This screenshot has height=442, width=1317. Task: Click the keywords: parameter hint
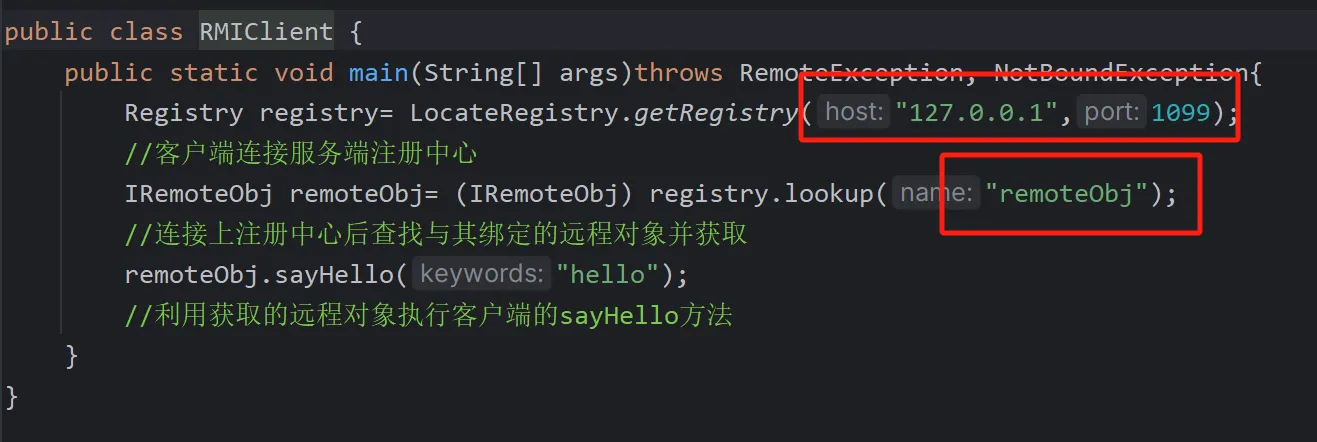[x=483, y=274]
